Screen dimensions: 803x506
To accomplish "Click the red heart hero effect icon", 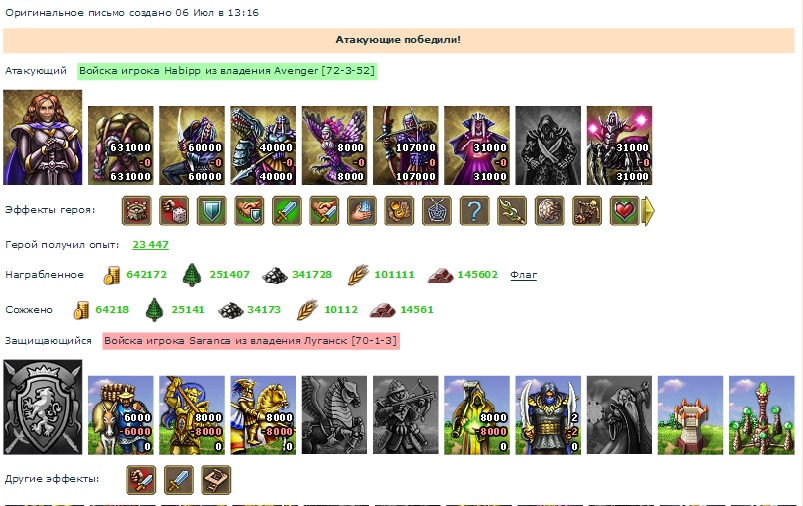I will [625, 211].
